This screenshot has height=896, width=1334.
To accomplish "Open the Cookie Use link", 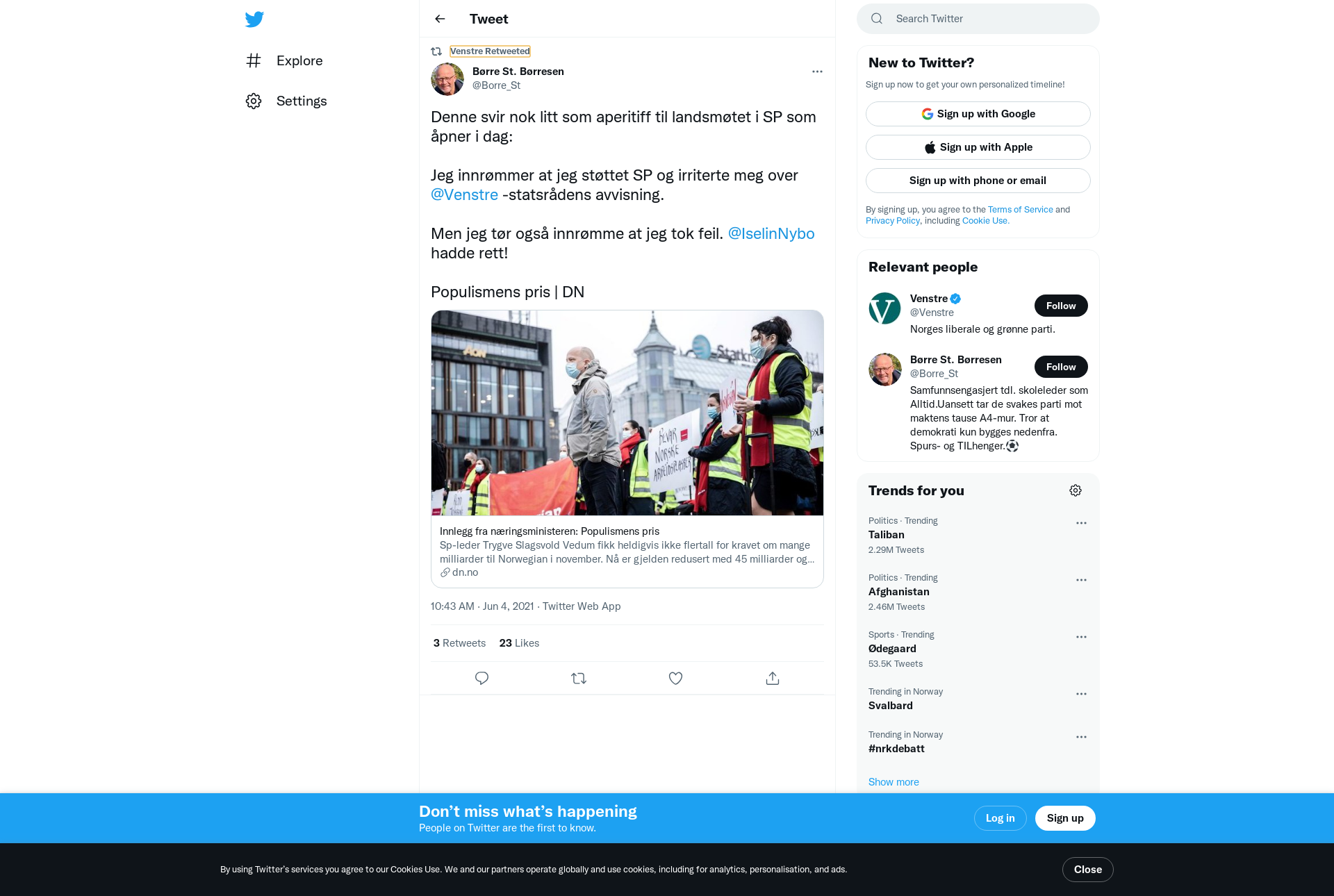I will pyautogui.click(x=985, y=221).
